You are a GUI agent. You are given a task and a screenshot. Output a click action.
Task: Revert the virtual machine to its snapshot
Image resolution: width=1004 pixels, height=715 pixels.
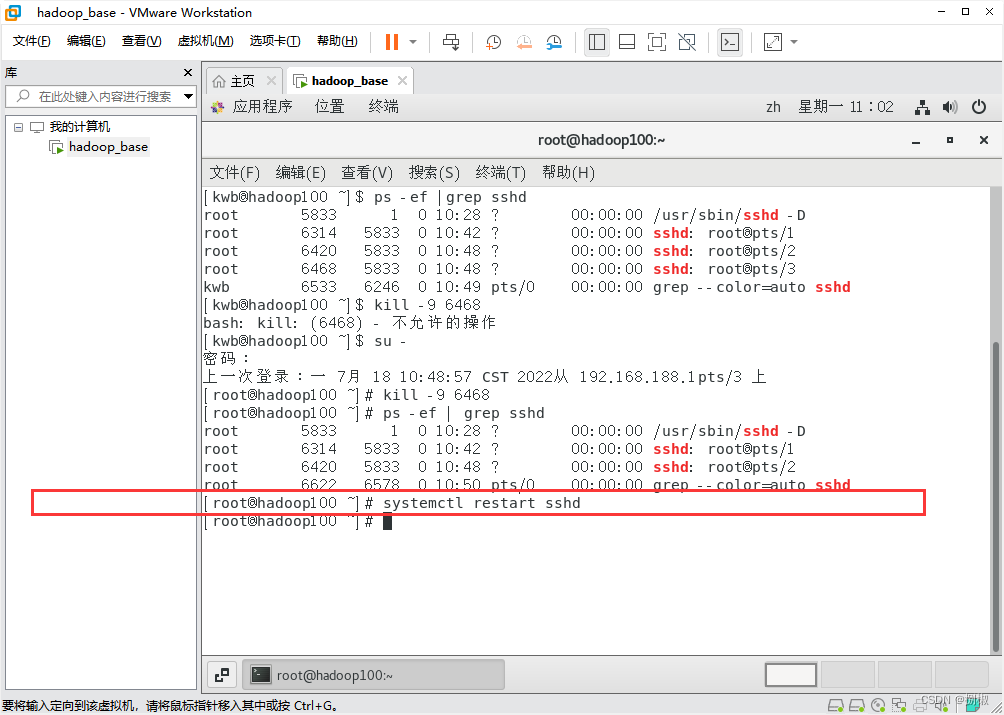(x=524, y=42)
